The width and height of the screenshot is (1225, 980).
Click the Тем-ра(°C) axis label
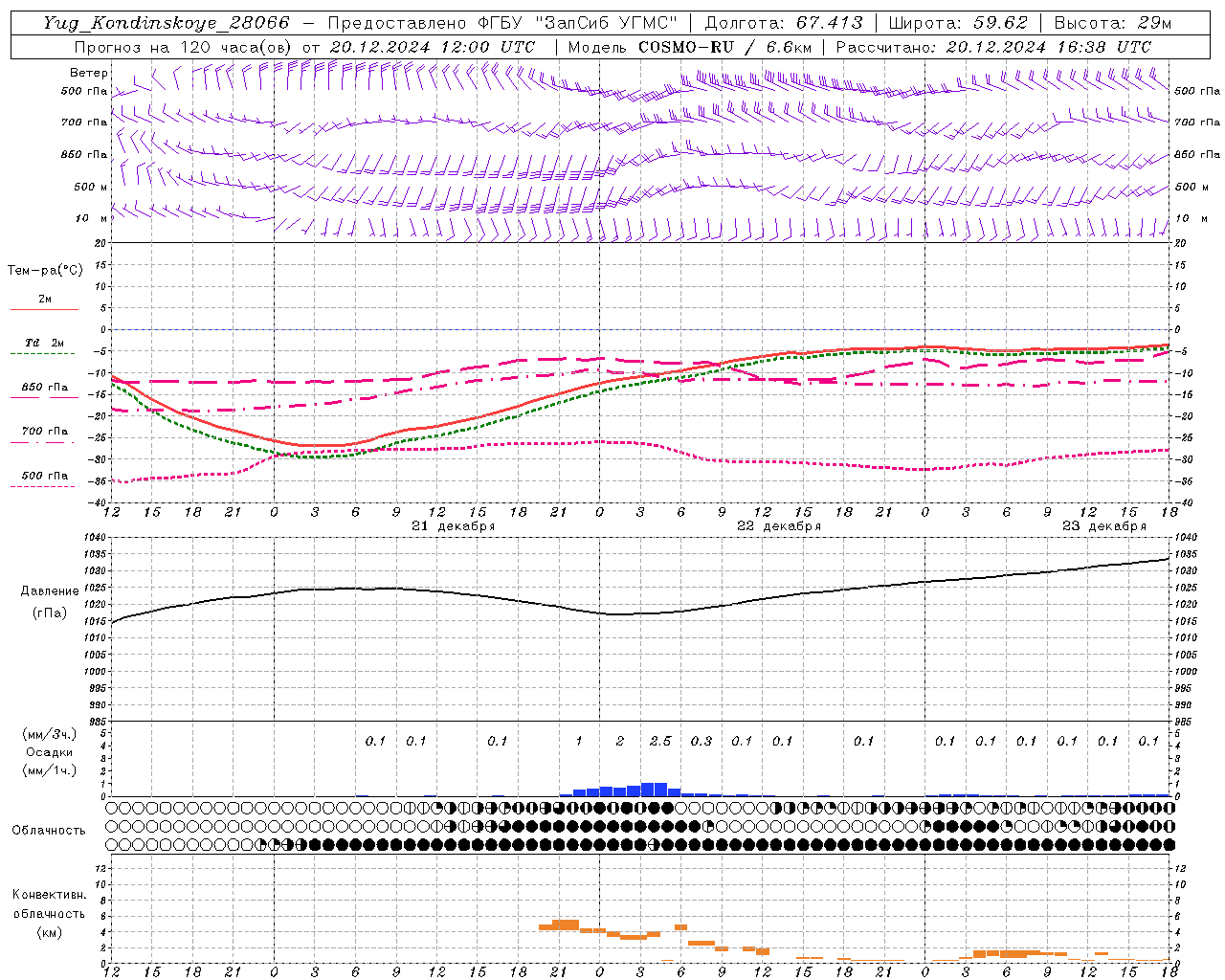pos(45,271)
